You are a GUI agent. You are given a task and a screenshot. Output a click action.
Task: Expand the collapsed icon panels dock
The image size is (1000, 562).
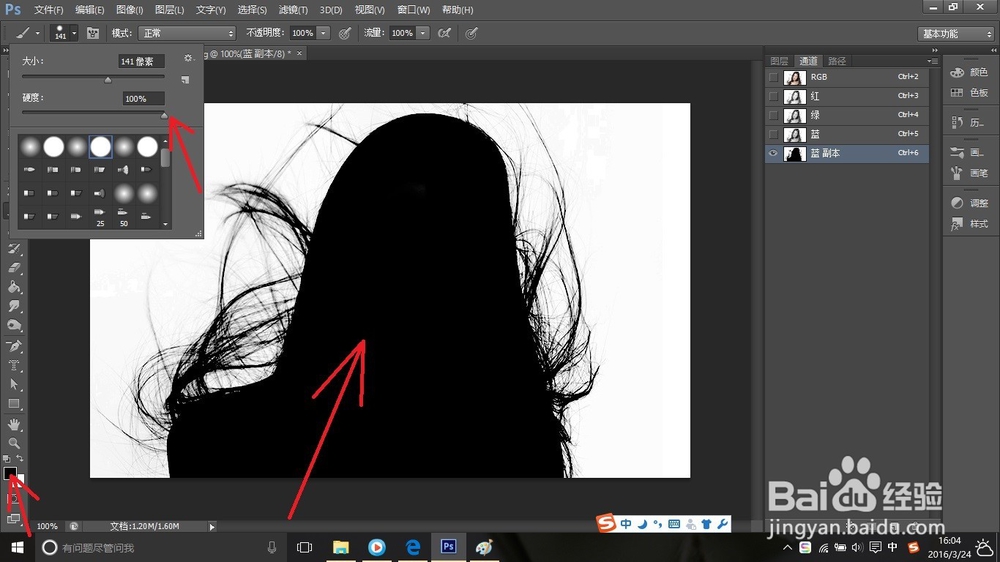[994, 50]
